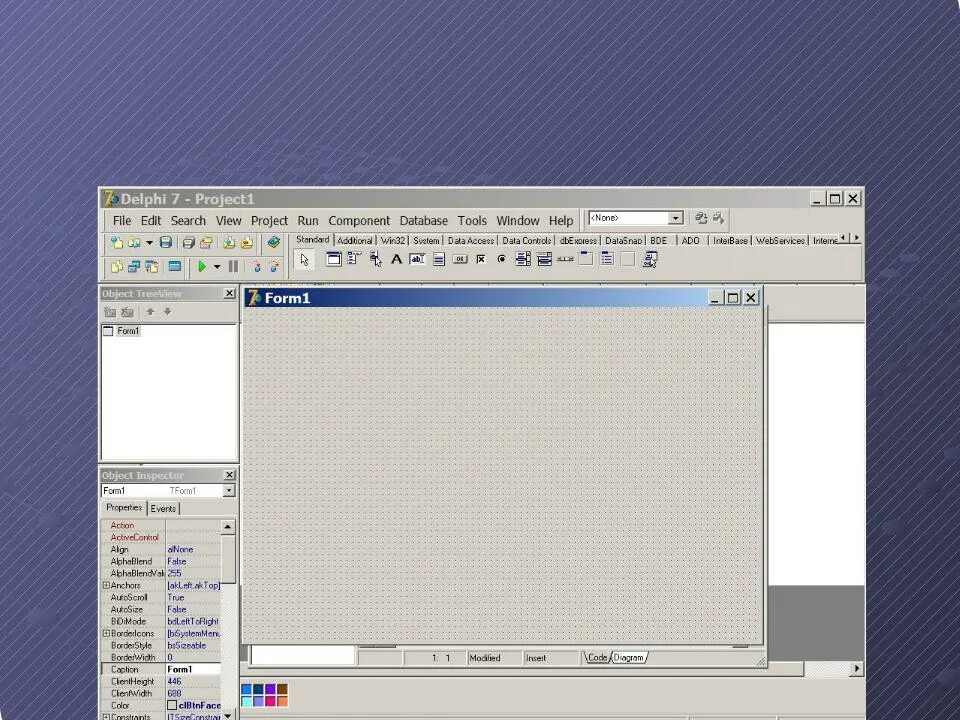Click the Open Project toolbar icon

click(x=206, y=242)
